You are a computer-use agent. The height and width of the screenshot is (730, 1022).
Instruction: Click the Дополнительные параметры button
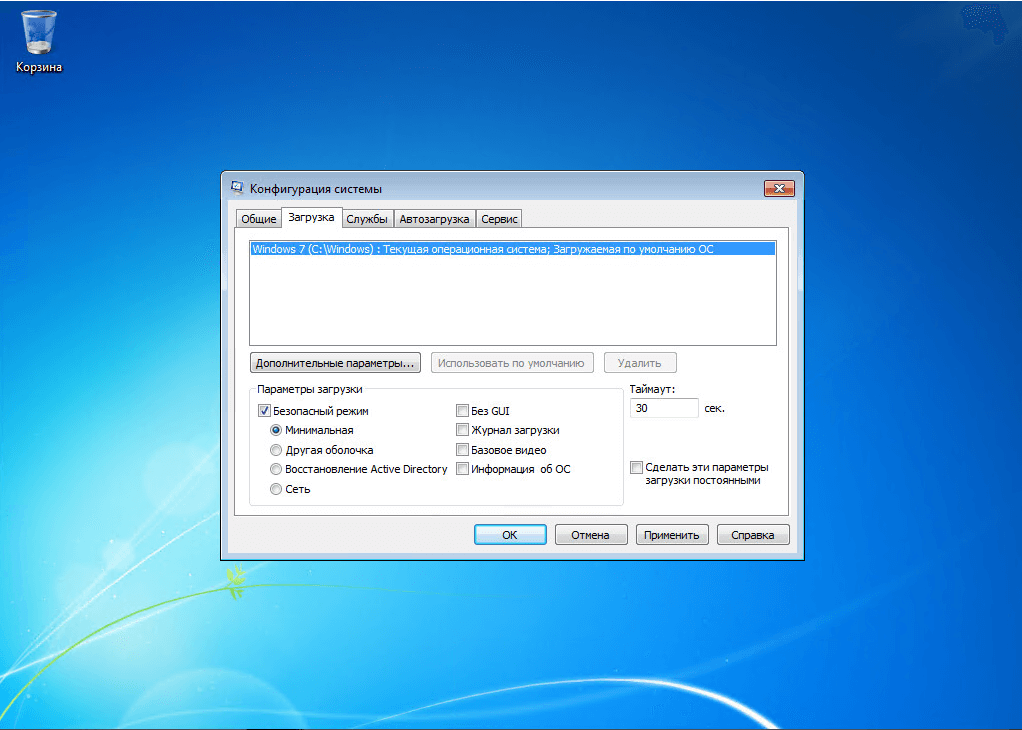(335, 363)
